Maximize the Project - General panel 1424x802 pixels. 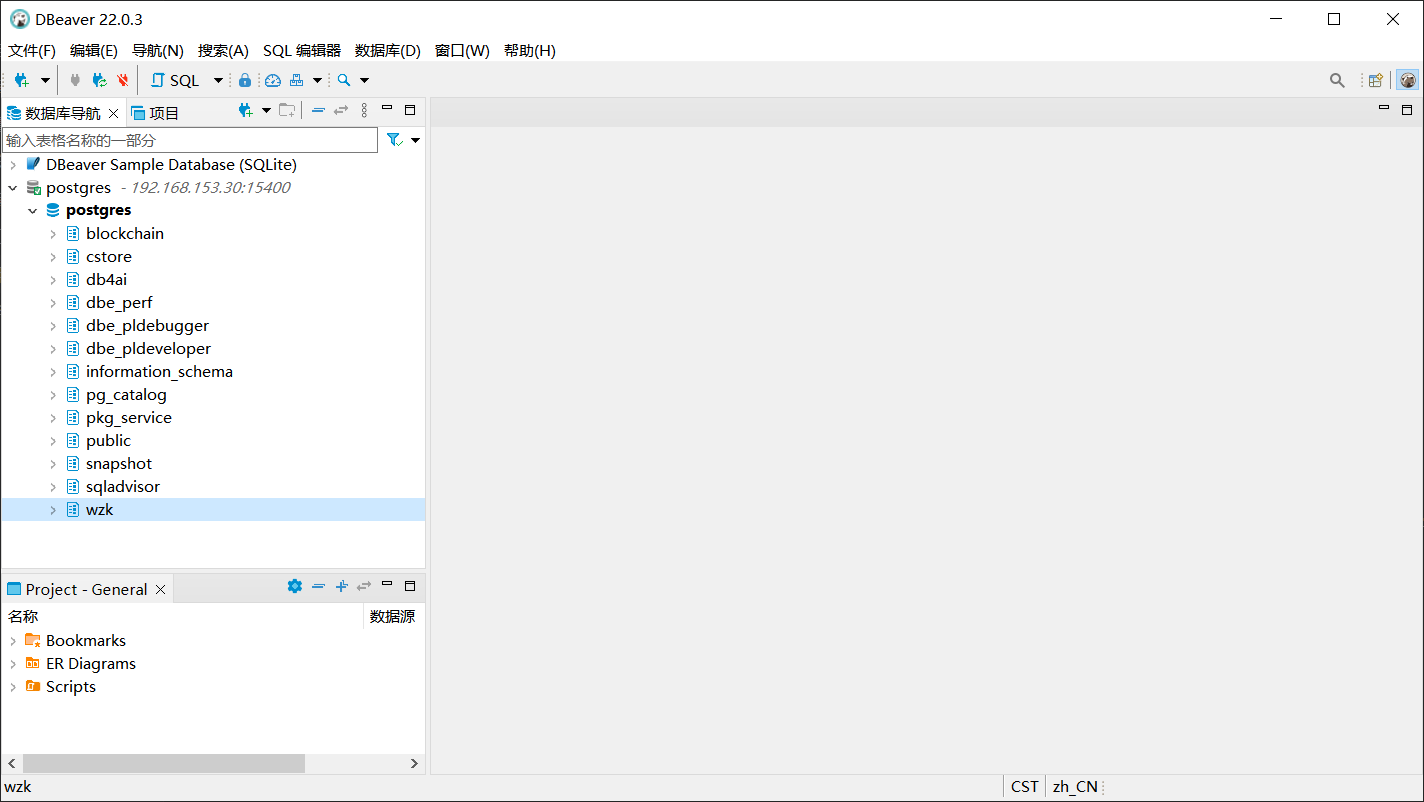pos(410,586)
